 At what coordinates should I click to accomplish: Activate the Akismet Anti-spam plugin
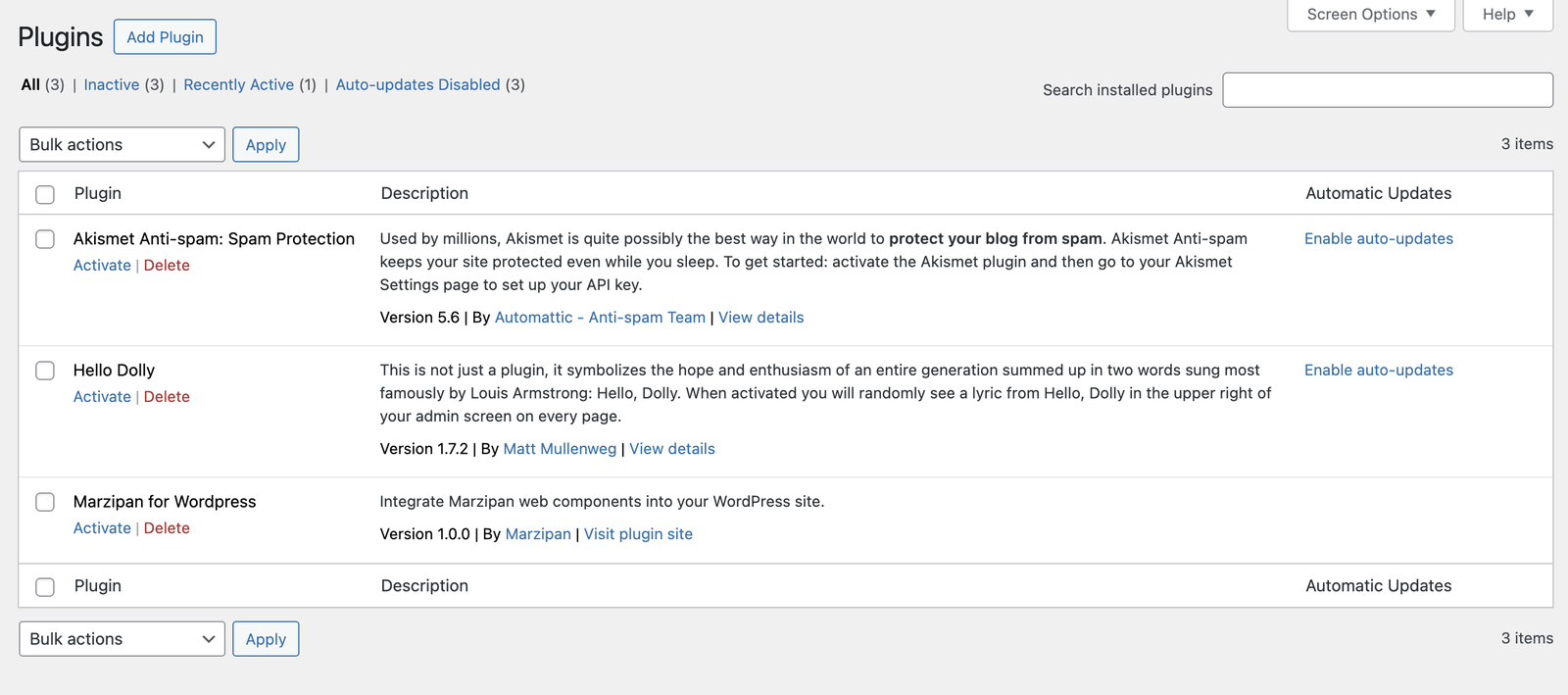pyautogui.click(x=102, y=266)
